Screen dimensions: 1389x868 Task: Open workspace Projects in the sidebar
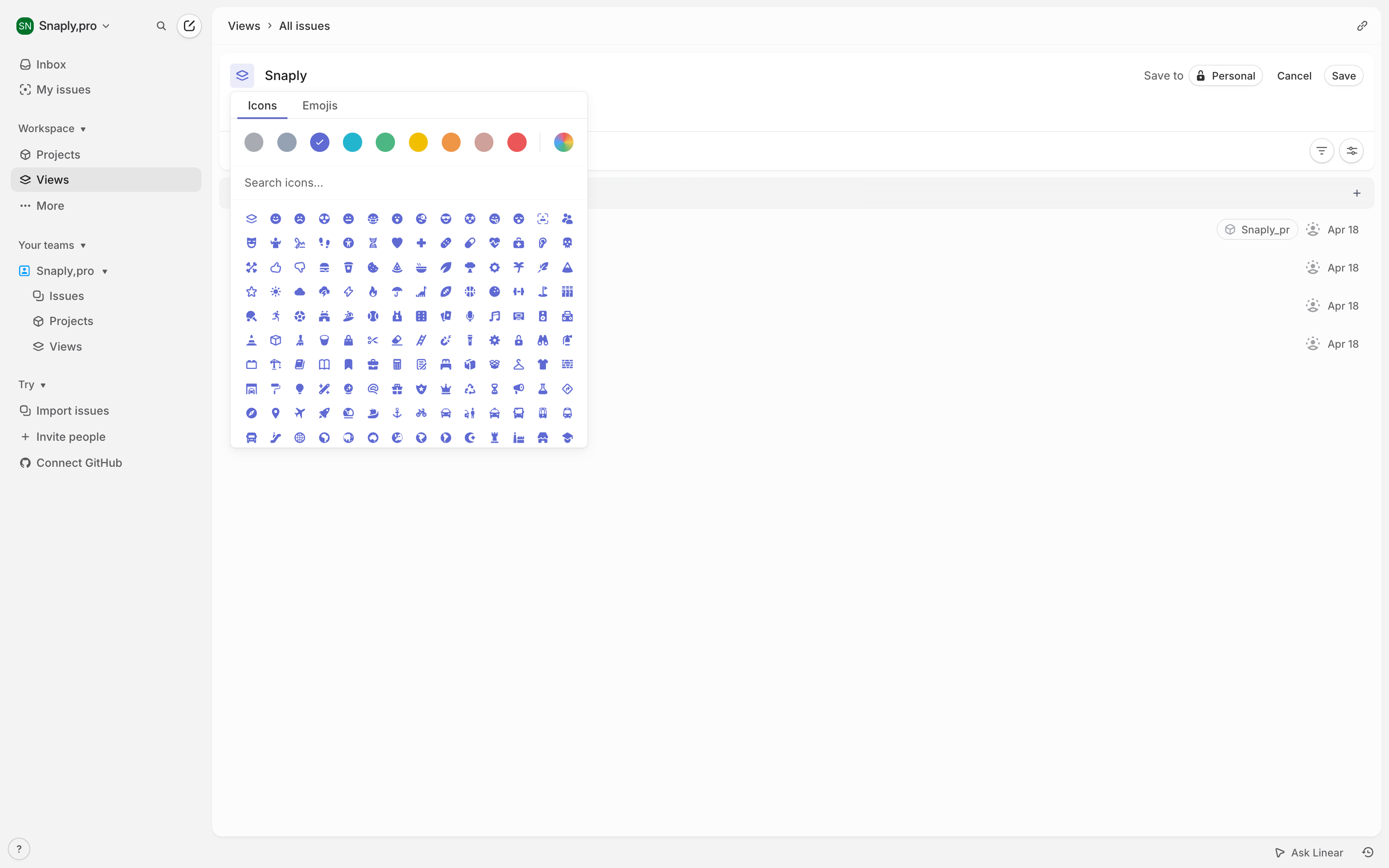[106, 154]
